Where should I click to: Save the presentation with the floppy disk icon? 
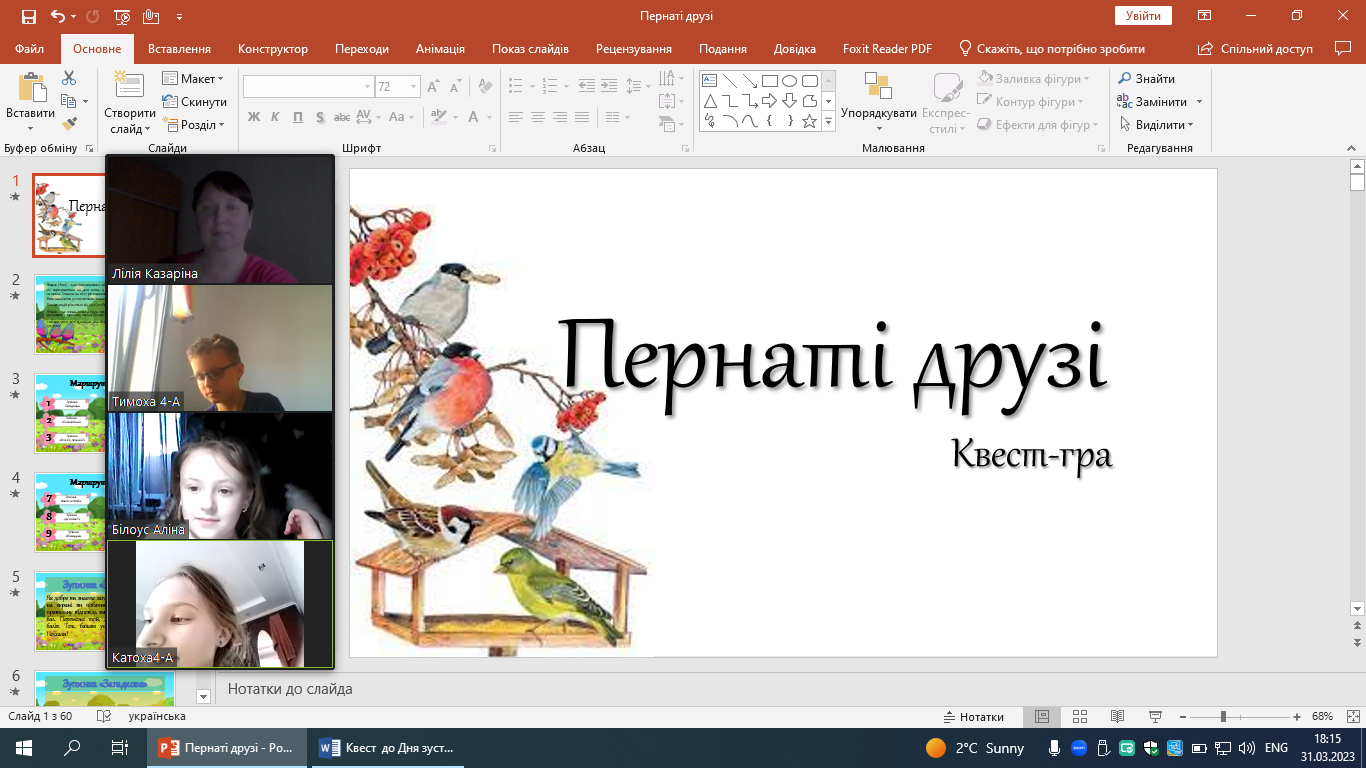pos(28,16)
